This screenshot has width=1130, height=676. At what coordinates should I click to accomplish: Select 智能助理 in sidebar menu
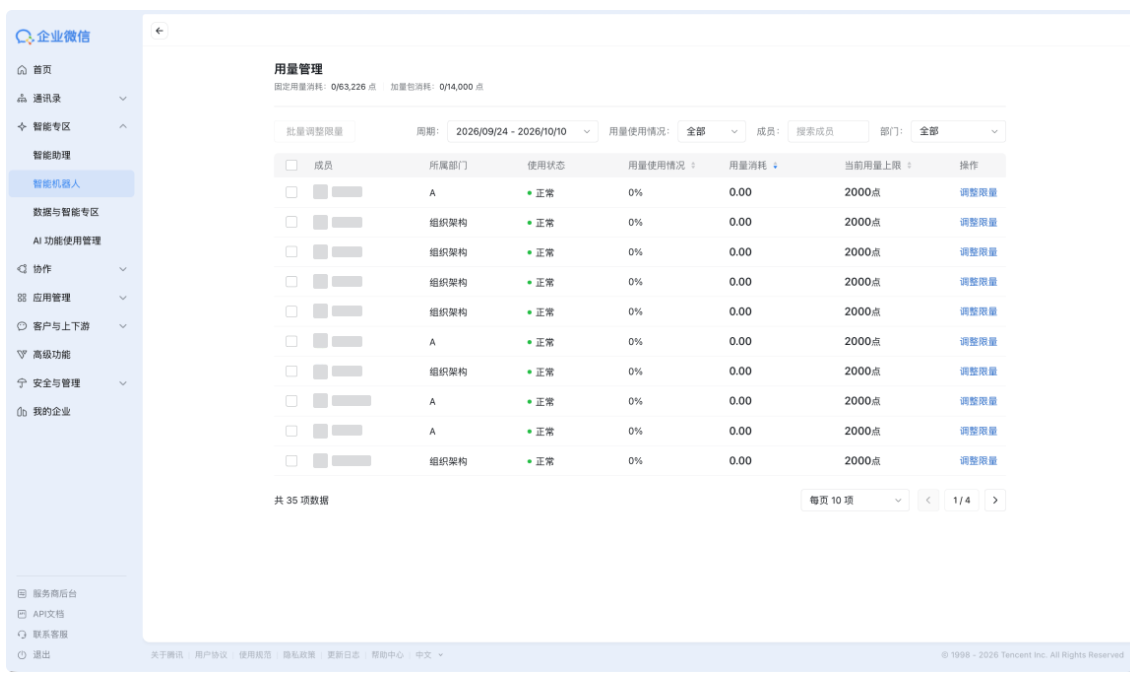coord(52,155)
